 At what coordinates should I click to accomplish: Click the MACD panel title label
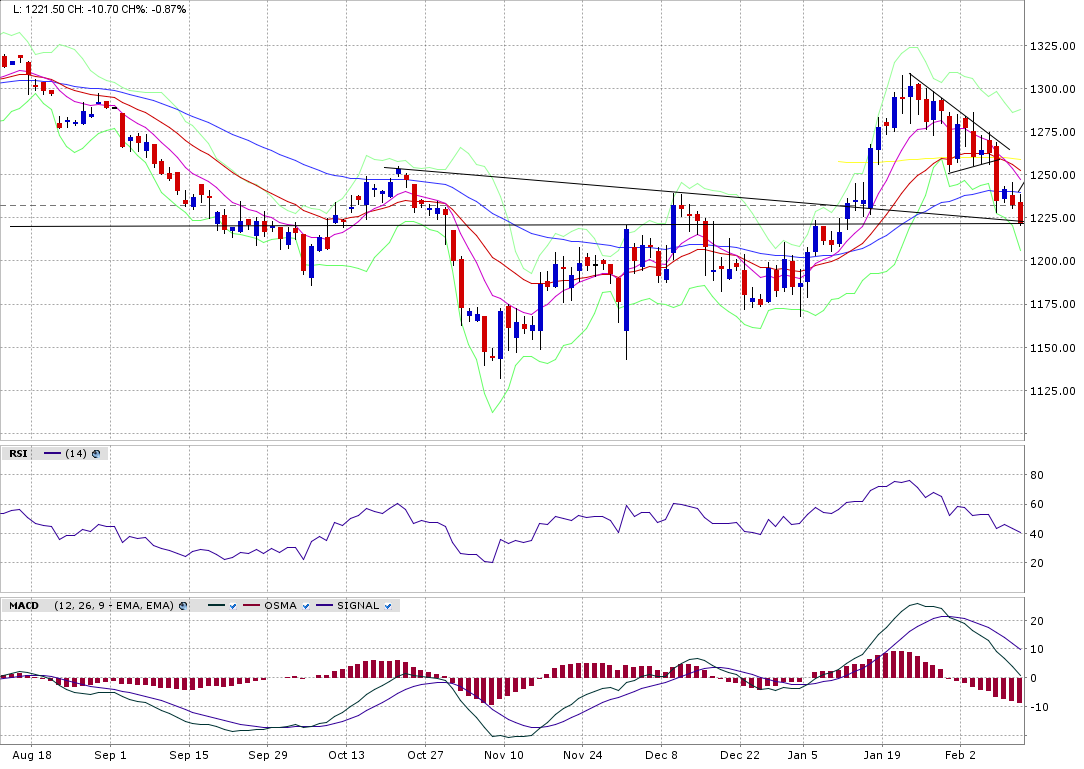pyautogui.click(x=24, y=605)
